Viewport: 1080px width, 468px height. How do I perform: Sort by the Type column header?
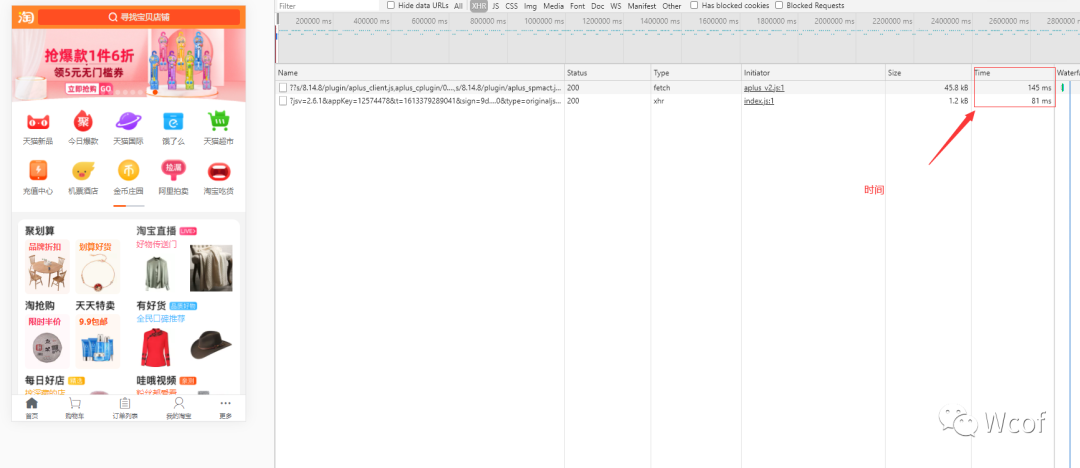tap(696, 72)
